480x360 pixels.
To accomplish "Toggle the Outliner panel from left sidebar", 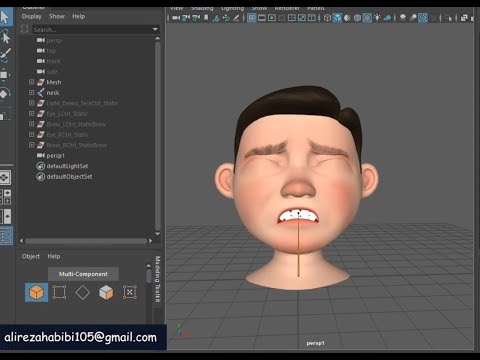I will point(5,236).
